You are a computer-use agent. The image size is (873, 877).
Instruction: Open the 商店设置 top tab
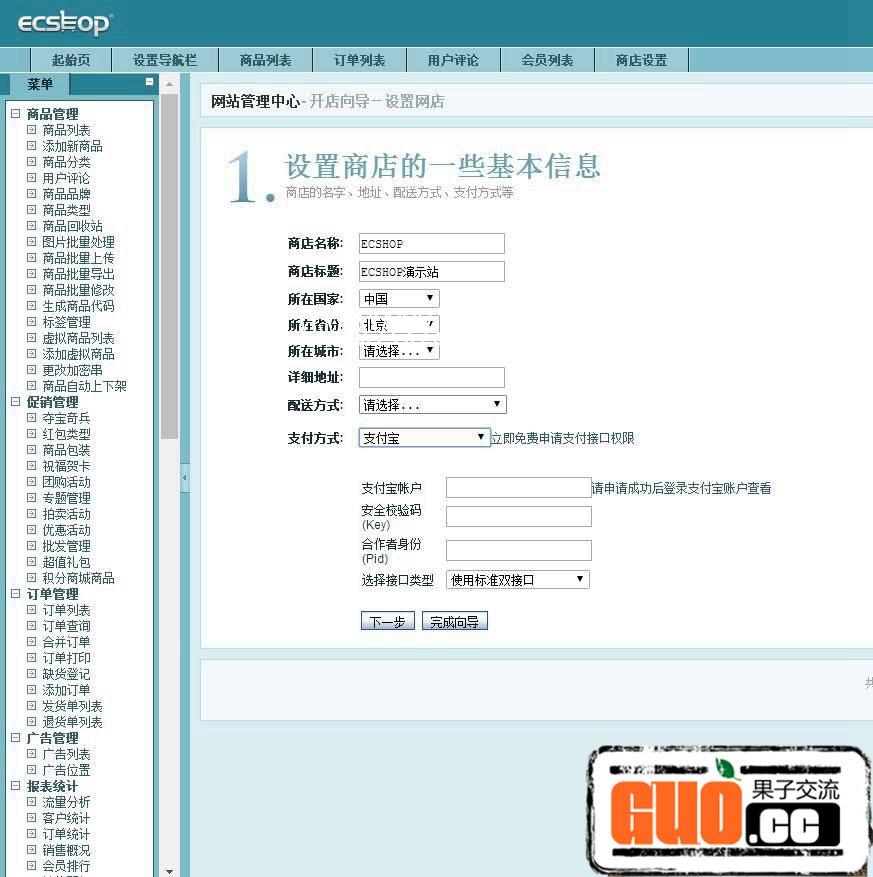pos(641,60)
